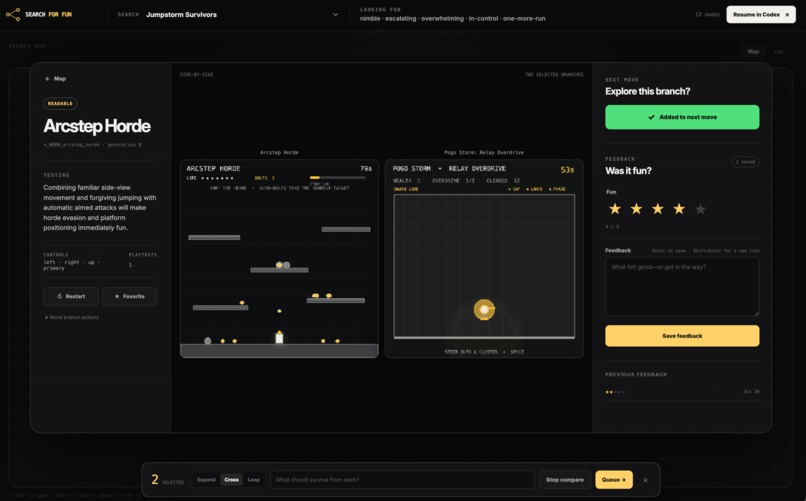Screen dimensions: 806x501
Task: Expand More branch actions
Action: (x=72, y=318)
